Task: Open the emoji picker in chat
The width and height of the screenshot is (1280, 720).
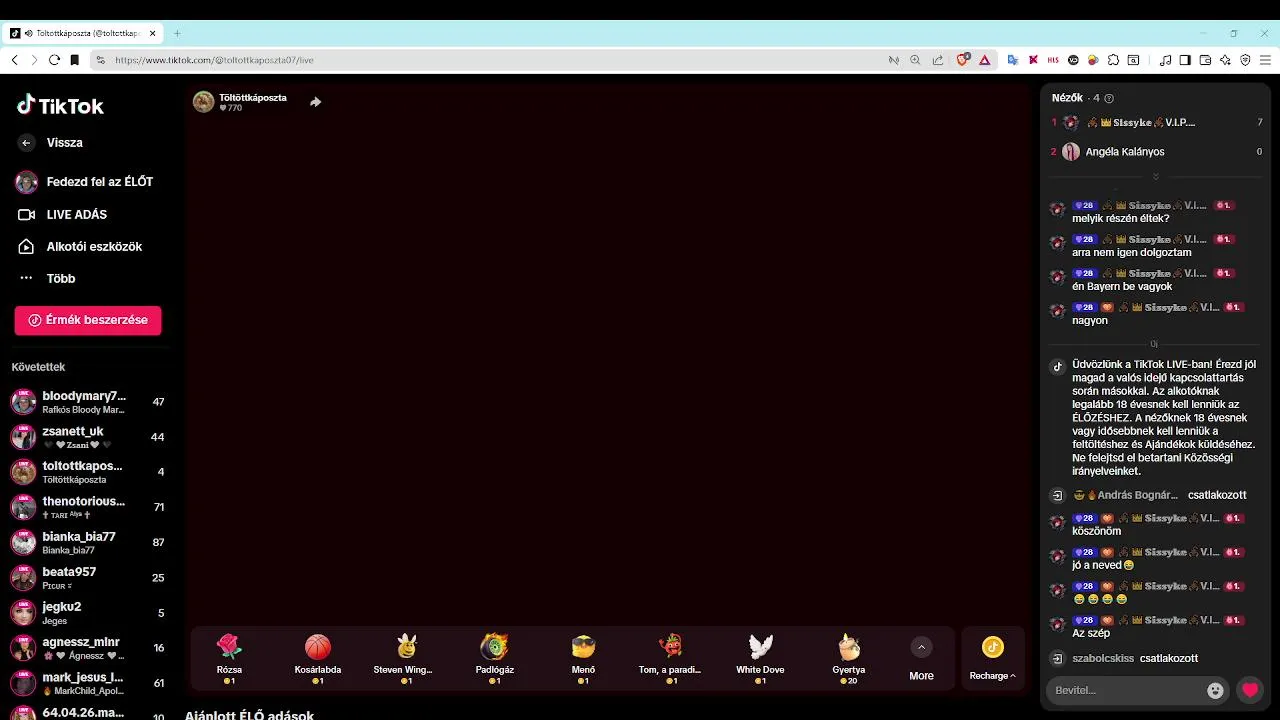Action: [x=1216, y=690]
